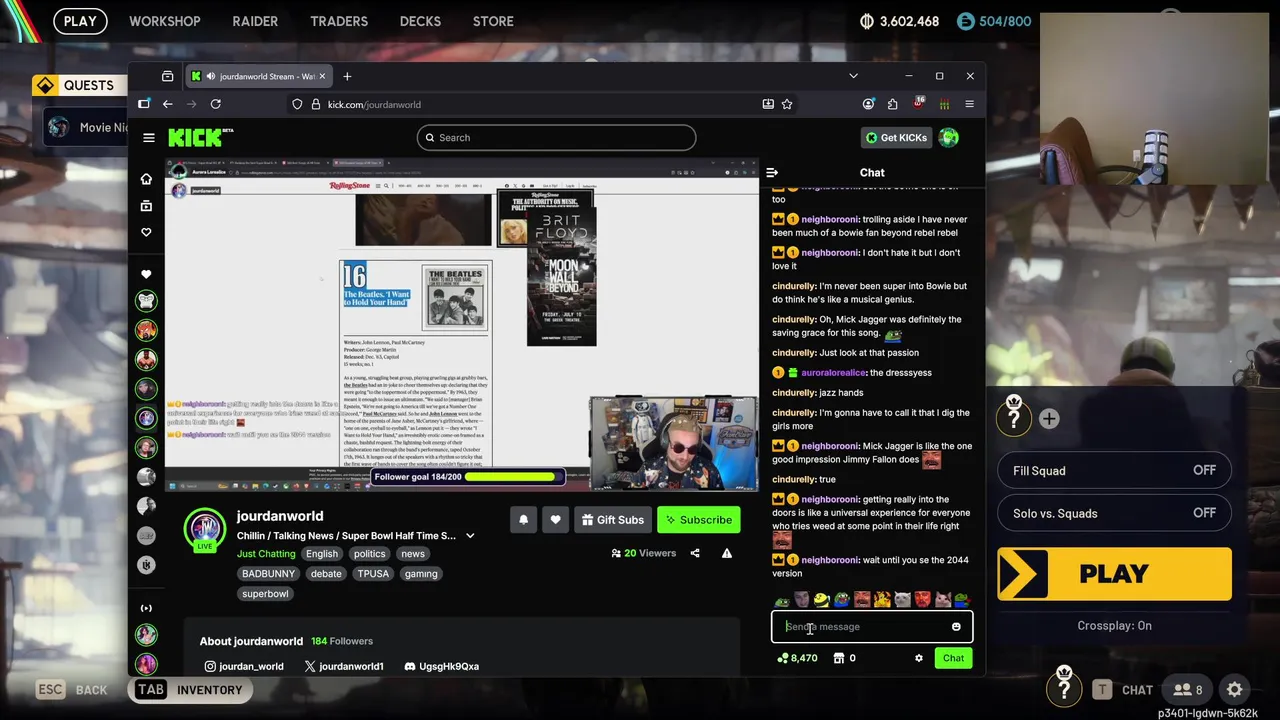Click the Kick user avatar at top right
The height and width of the screenshot is (720, 1280).
[949, 138]
